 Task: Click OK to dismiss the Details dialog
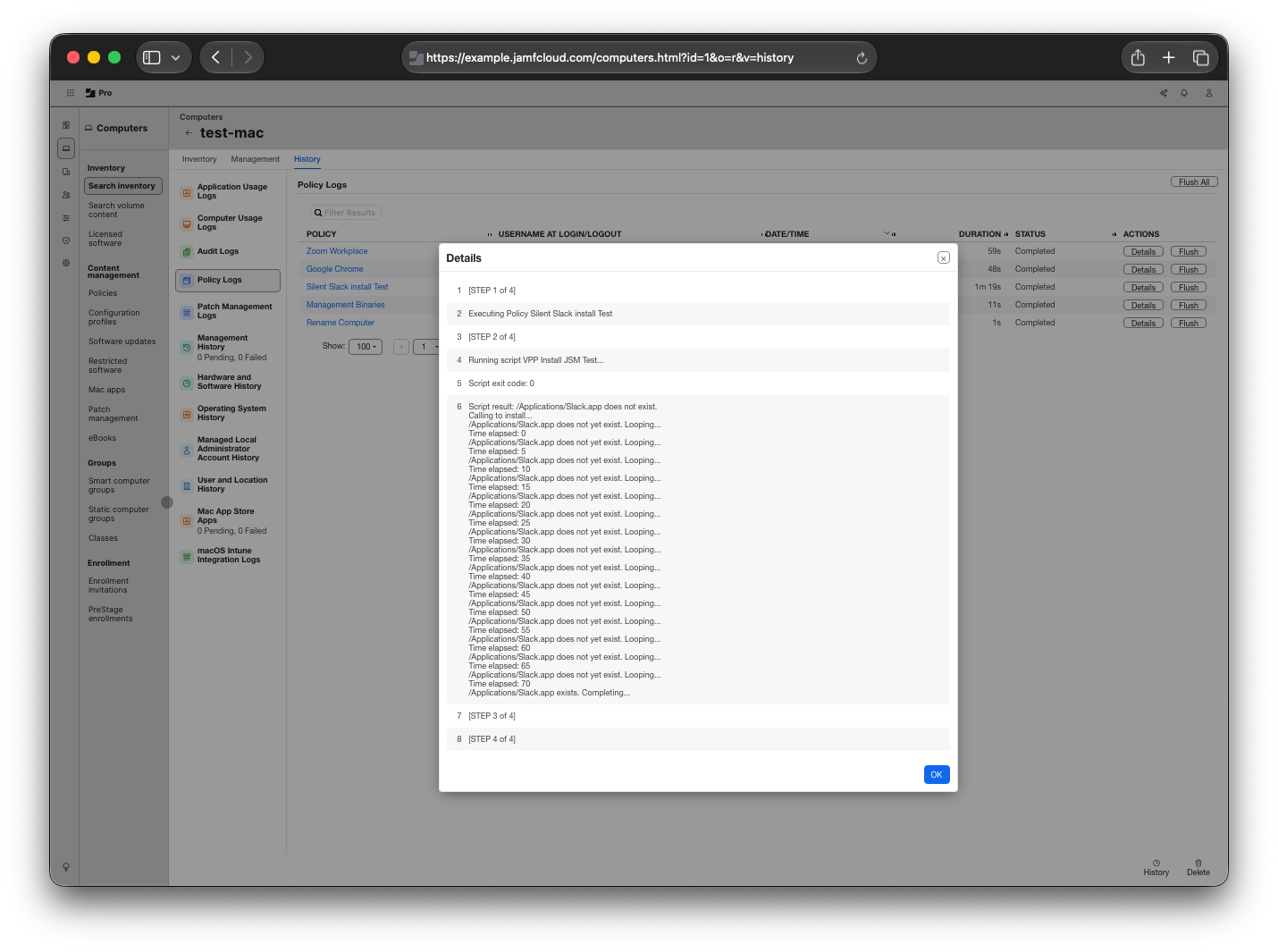tap(936, 775)
